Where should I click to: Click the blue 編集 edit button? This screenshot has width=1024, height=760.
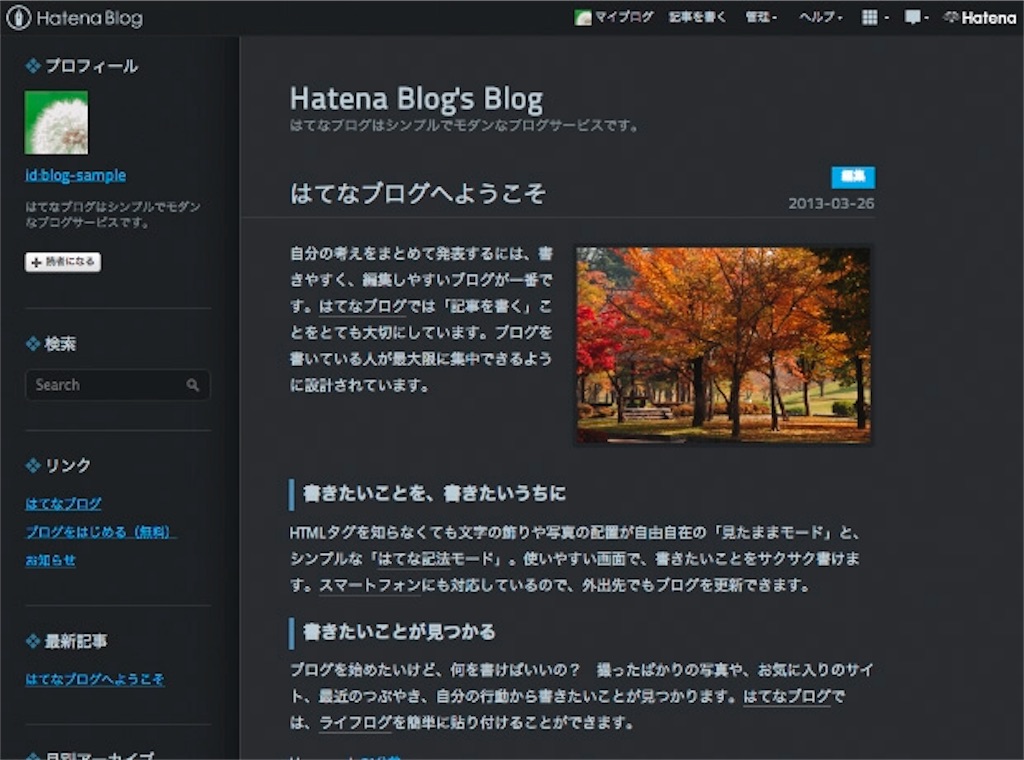pos(853,176)
